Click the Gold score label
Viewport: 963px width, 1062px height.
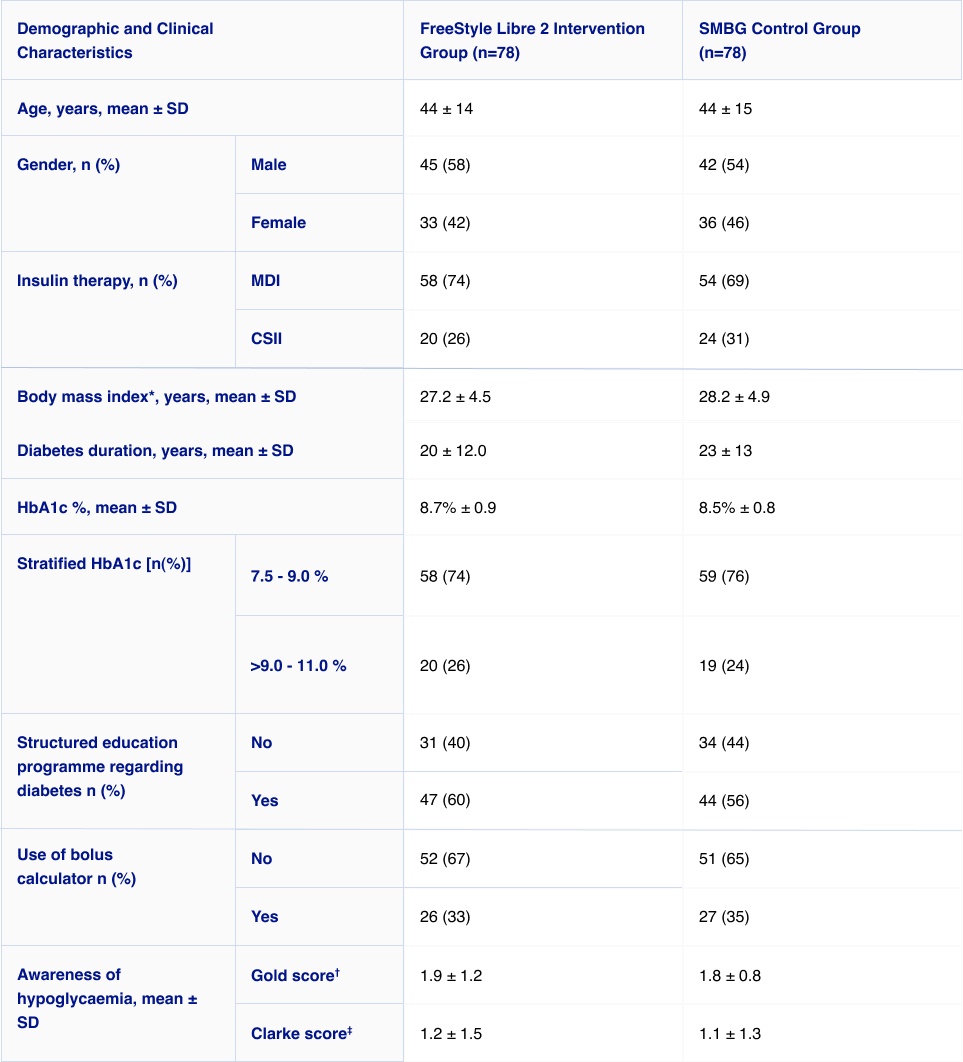(x=295, y=975)
